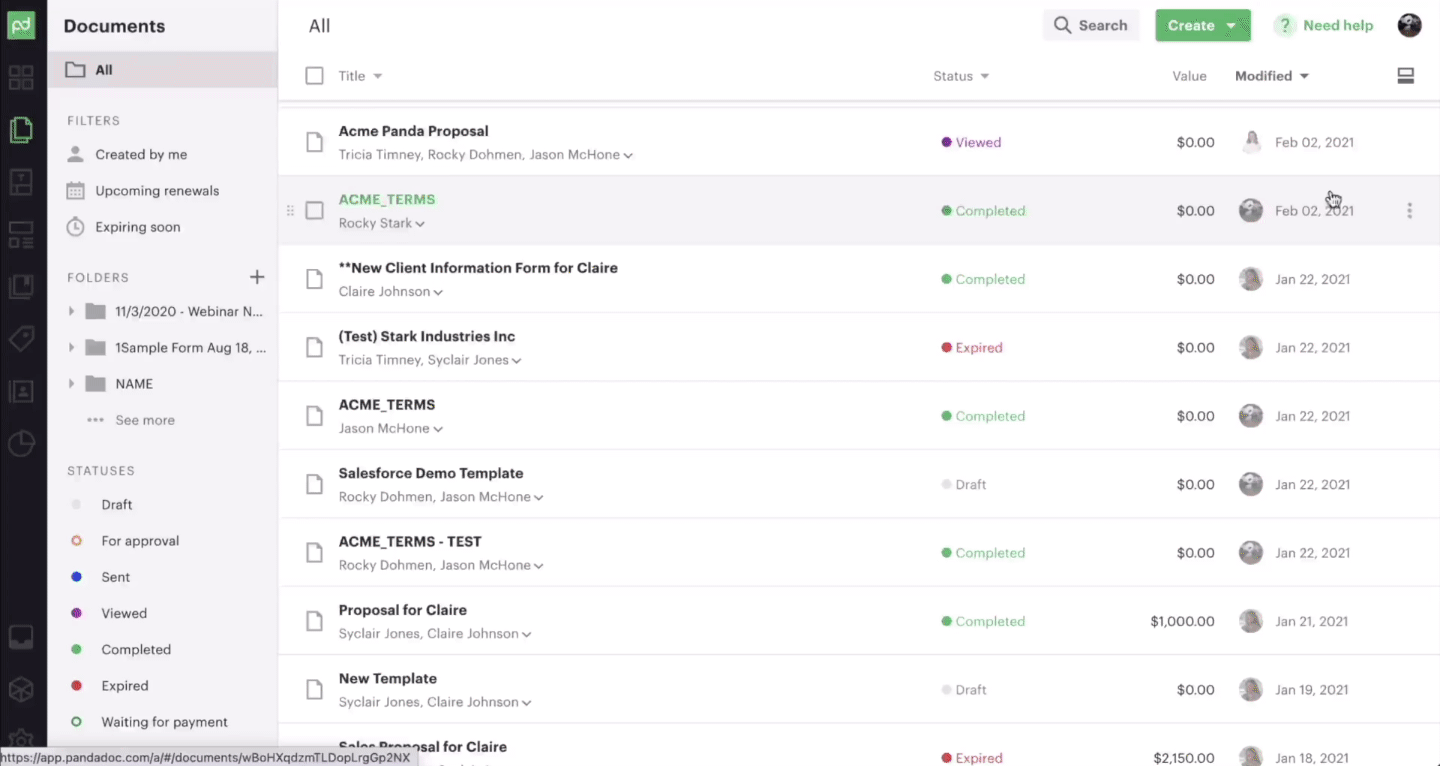Open the Status column filter dropdown
1440x766 pixels.
(985, 76)
